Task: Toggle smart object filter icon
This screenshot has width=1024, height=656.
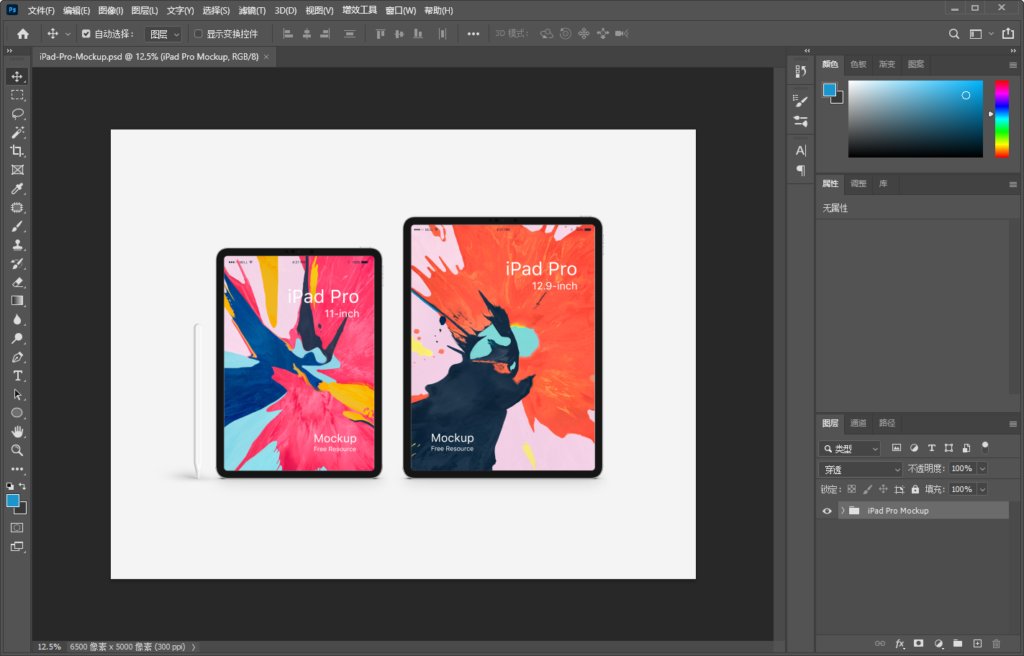Action: click(x=967, y=448)
